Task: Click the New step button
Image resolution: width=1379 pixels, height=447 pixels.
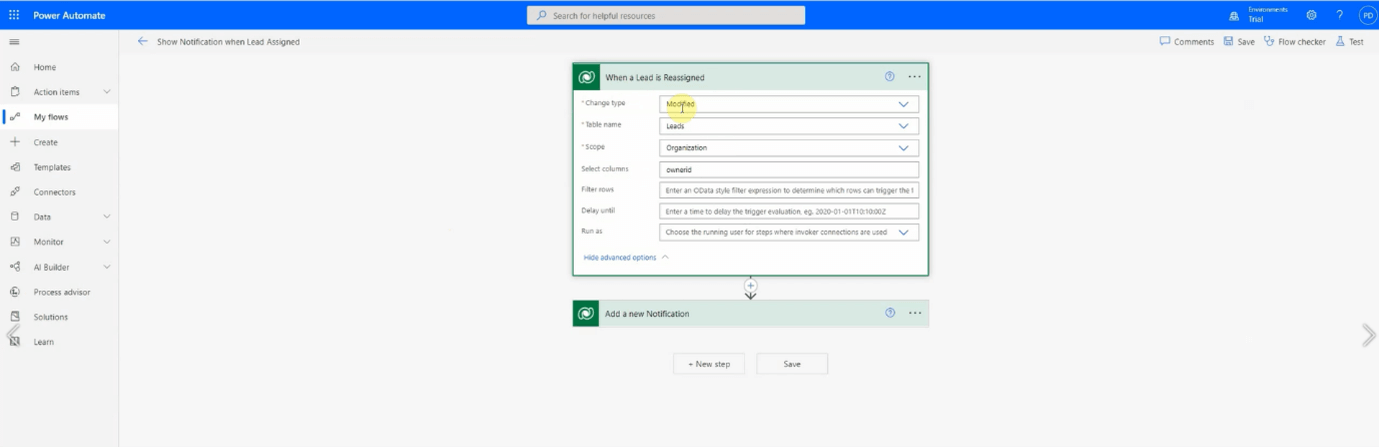Action: pyautogui.click(x=708, y=364)
